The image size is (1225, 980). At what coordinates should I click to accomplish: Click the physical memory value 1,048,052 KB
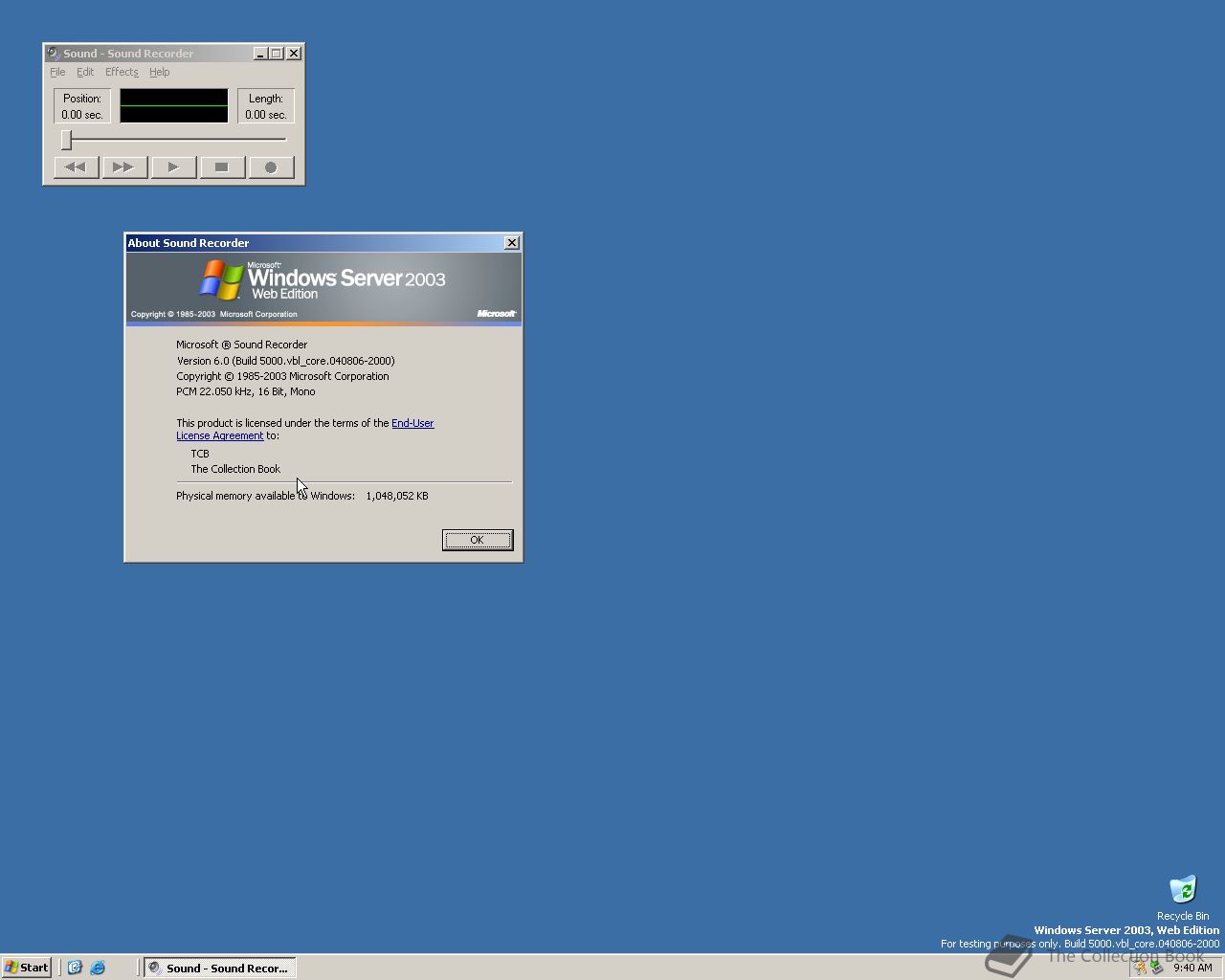coord(397,496)
